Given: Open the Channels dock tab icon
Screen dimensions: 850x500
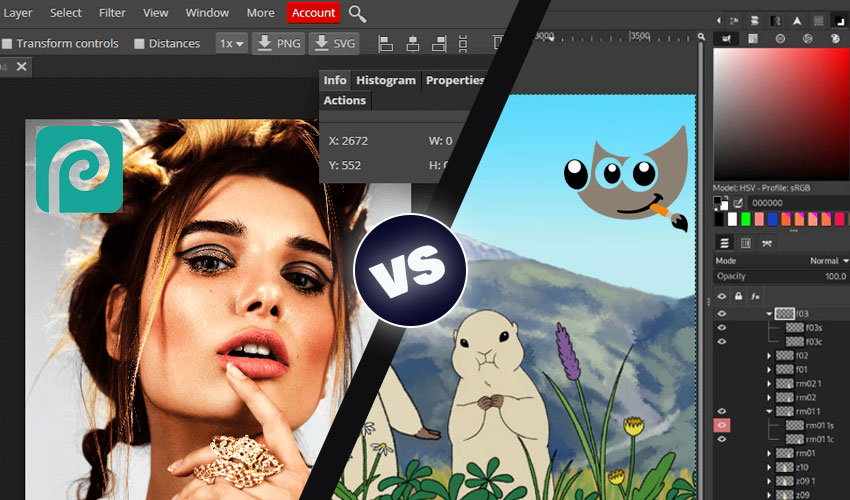Looking at the screenshot, I should click(746, 243).
